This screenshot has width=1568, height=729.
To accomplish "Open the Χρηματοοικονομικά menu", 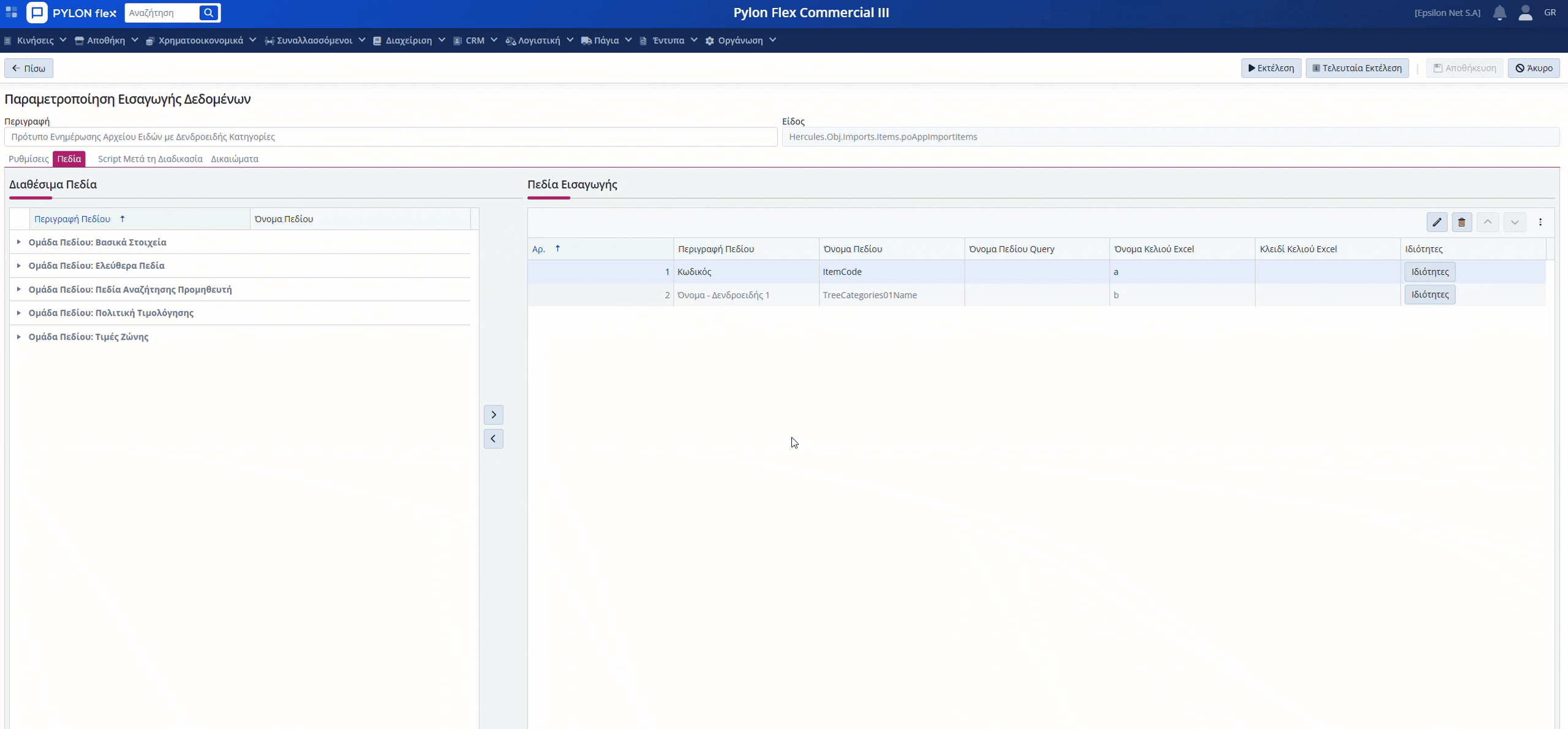I will (x=201, y=40).
